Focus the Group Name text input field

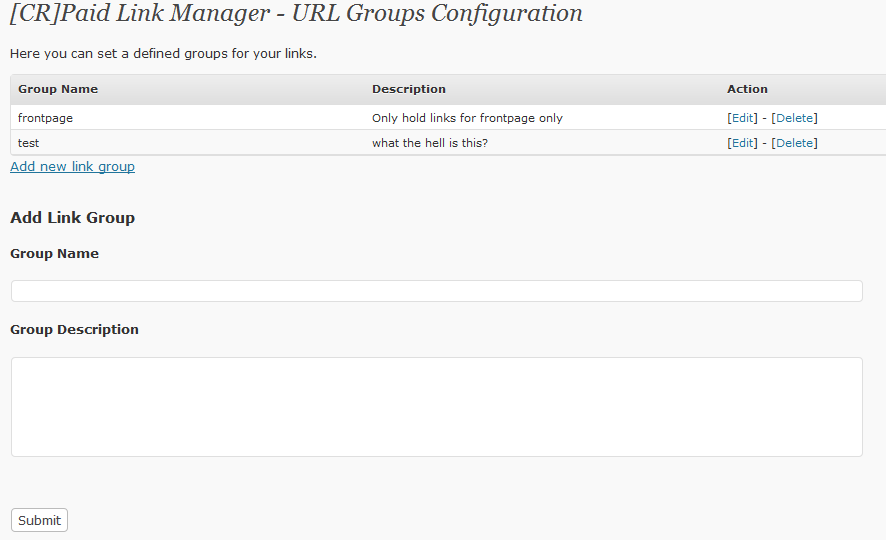(x=436, y=291)
